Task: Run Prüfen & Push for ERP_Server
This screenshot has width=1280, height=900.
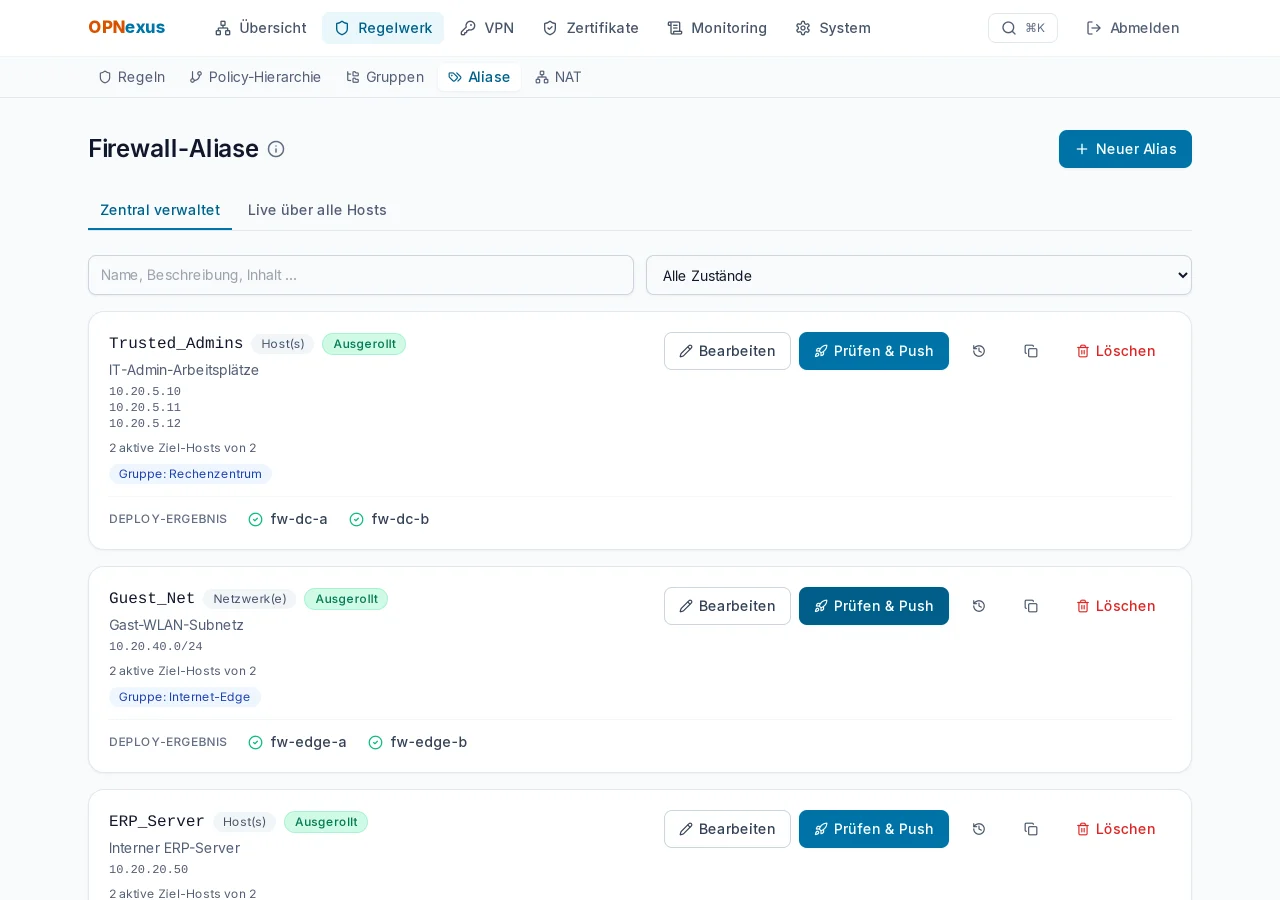Action: pyautogui.click(x=874, y=829)
